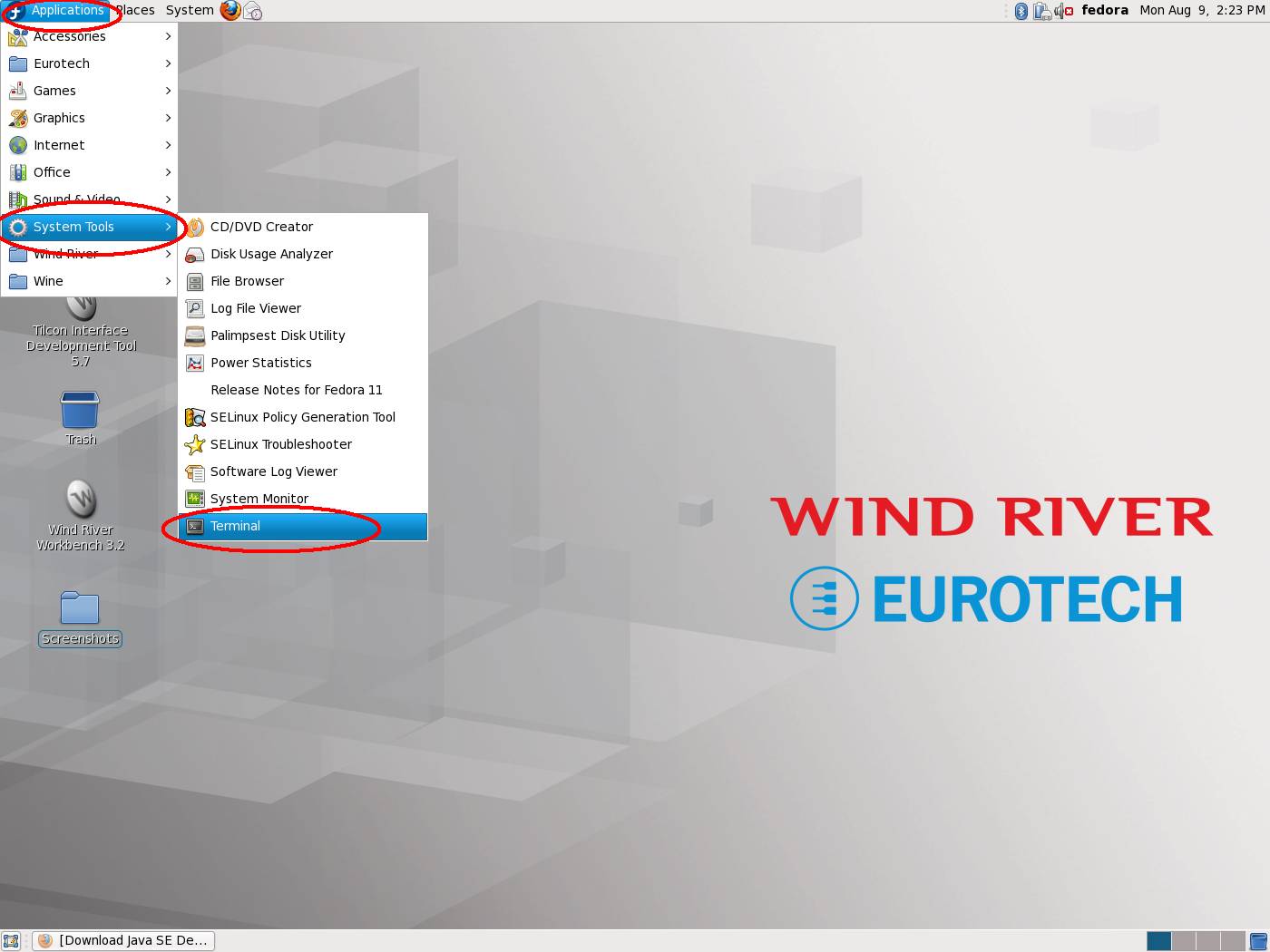
Task: Click the System Tools gear icon
Action: coord(18,227)
